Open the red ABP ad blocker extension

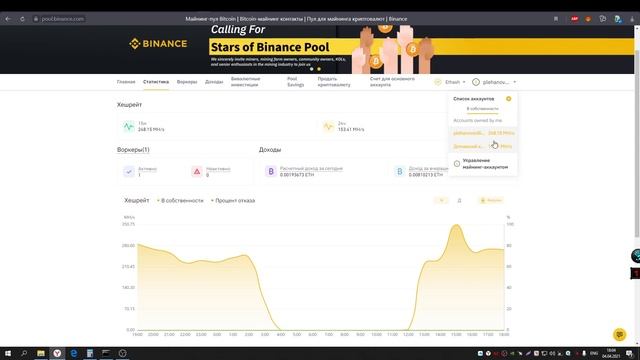574,19
